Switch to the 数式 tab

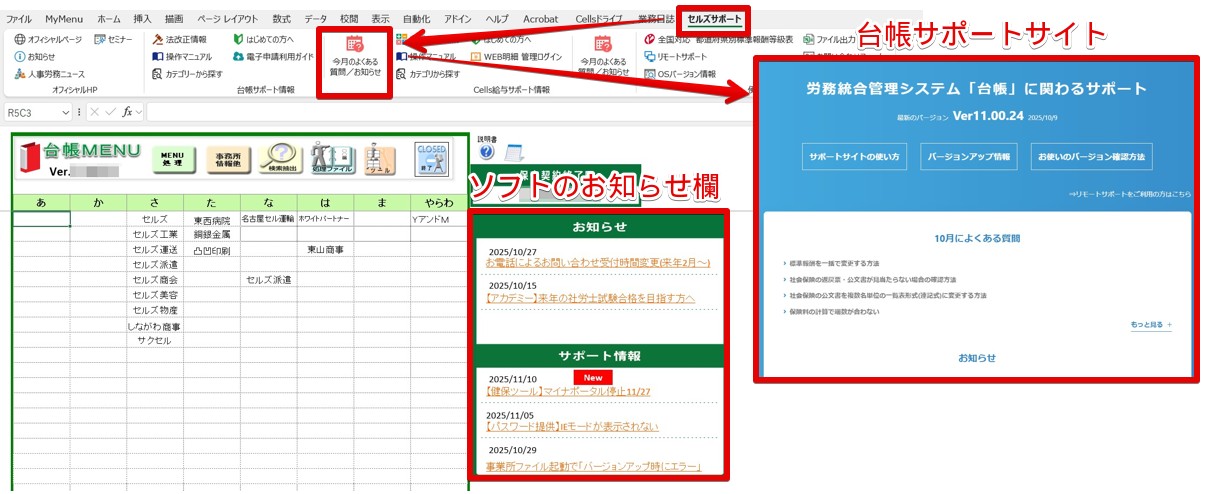pos(282,19)
